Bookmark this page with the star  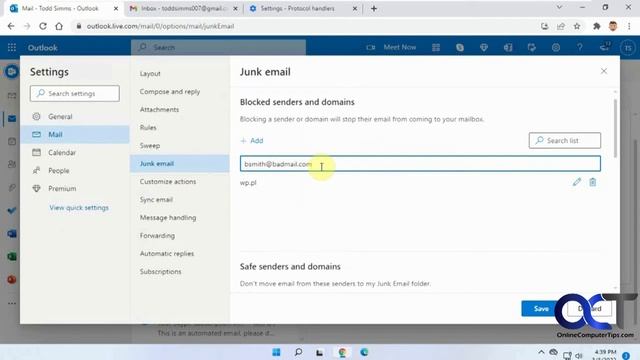[577, 26]
